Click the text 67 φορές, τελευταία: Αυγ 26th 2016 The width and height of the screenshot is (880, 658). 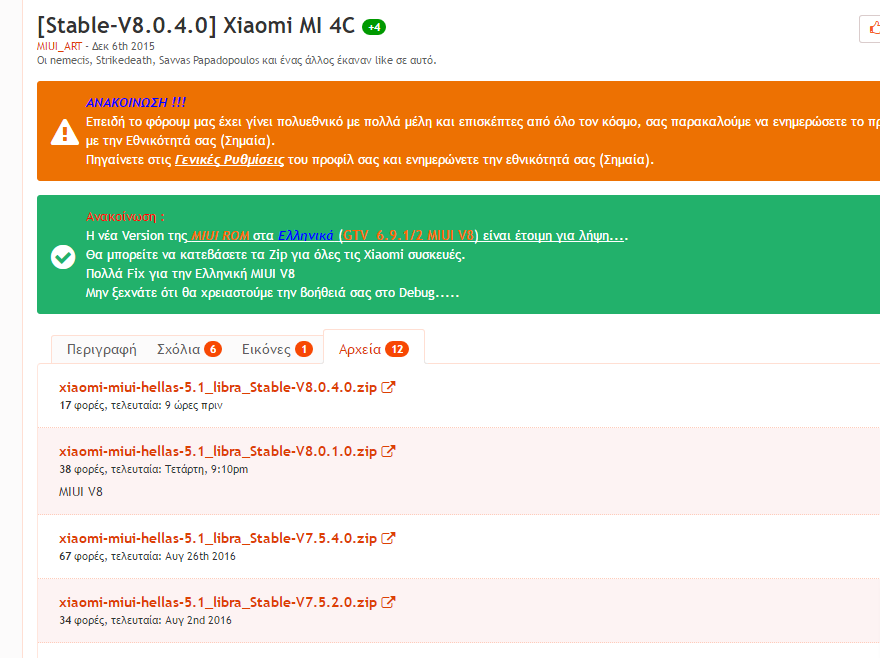pos(148,556)
